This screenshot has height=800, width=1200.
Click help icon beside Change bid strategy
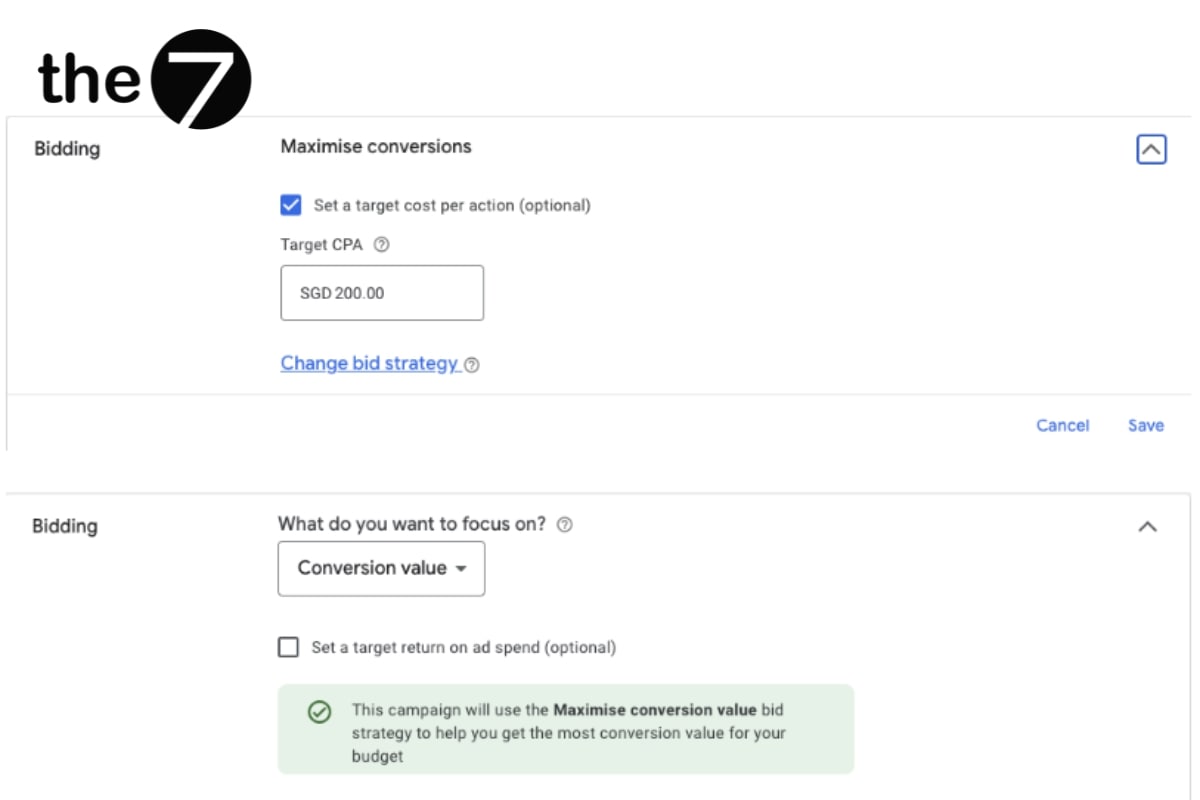(x=472, y=365)
